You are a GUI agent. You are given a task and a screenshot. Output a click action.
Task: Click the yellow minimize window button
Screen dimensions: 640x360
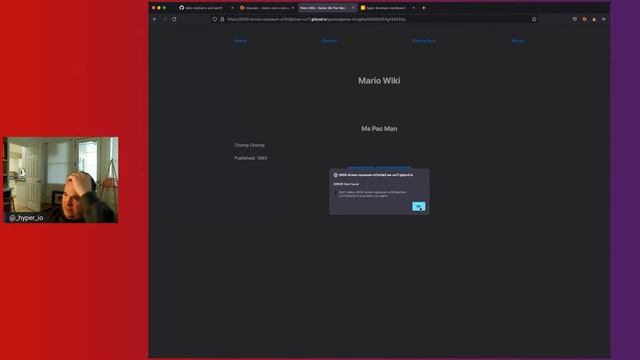(159, 8)
